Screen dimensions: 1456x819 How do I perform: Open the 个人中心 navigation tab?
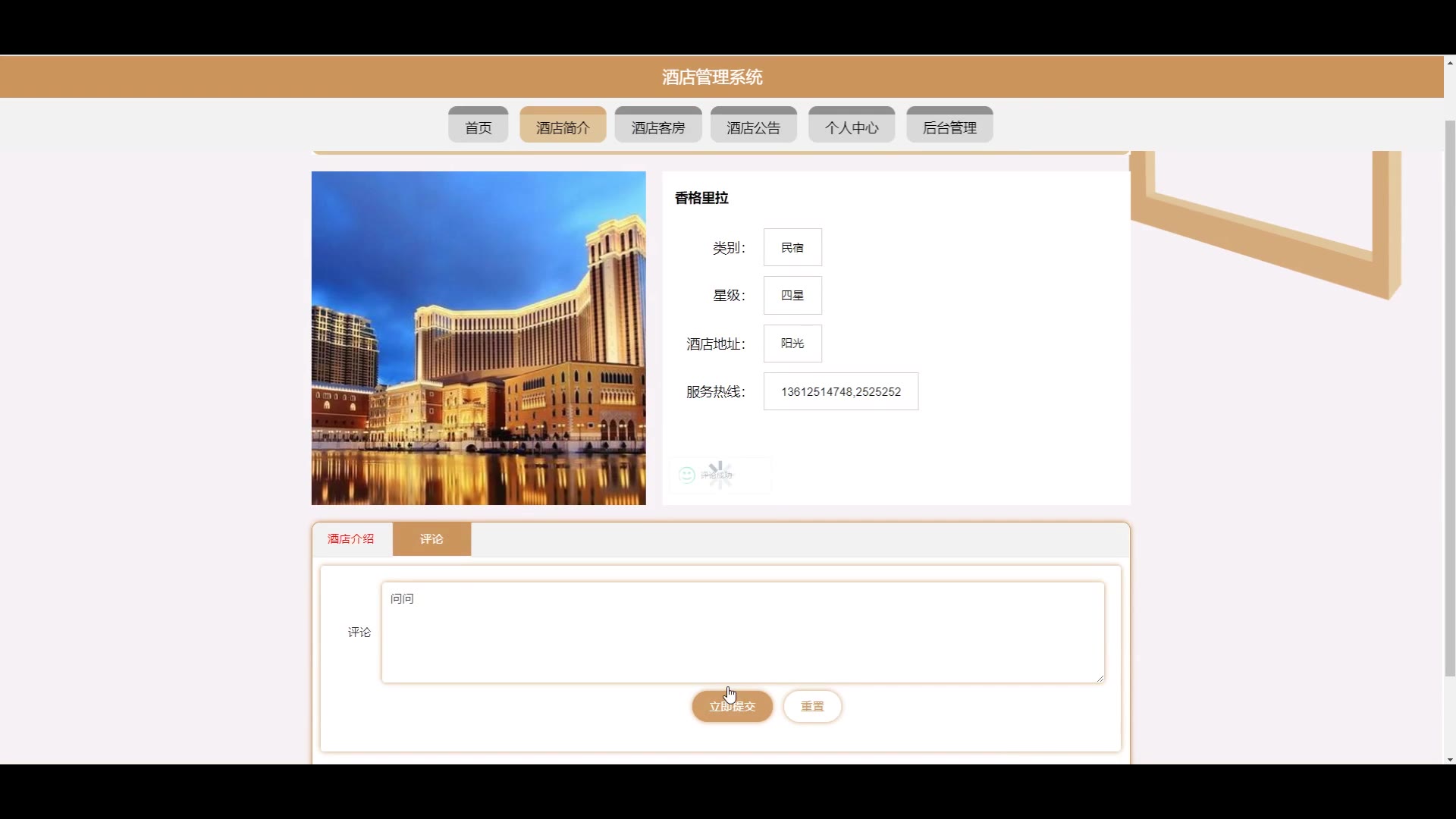tap(852, 125)
